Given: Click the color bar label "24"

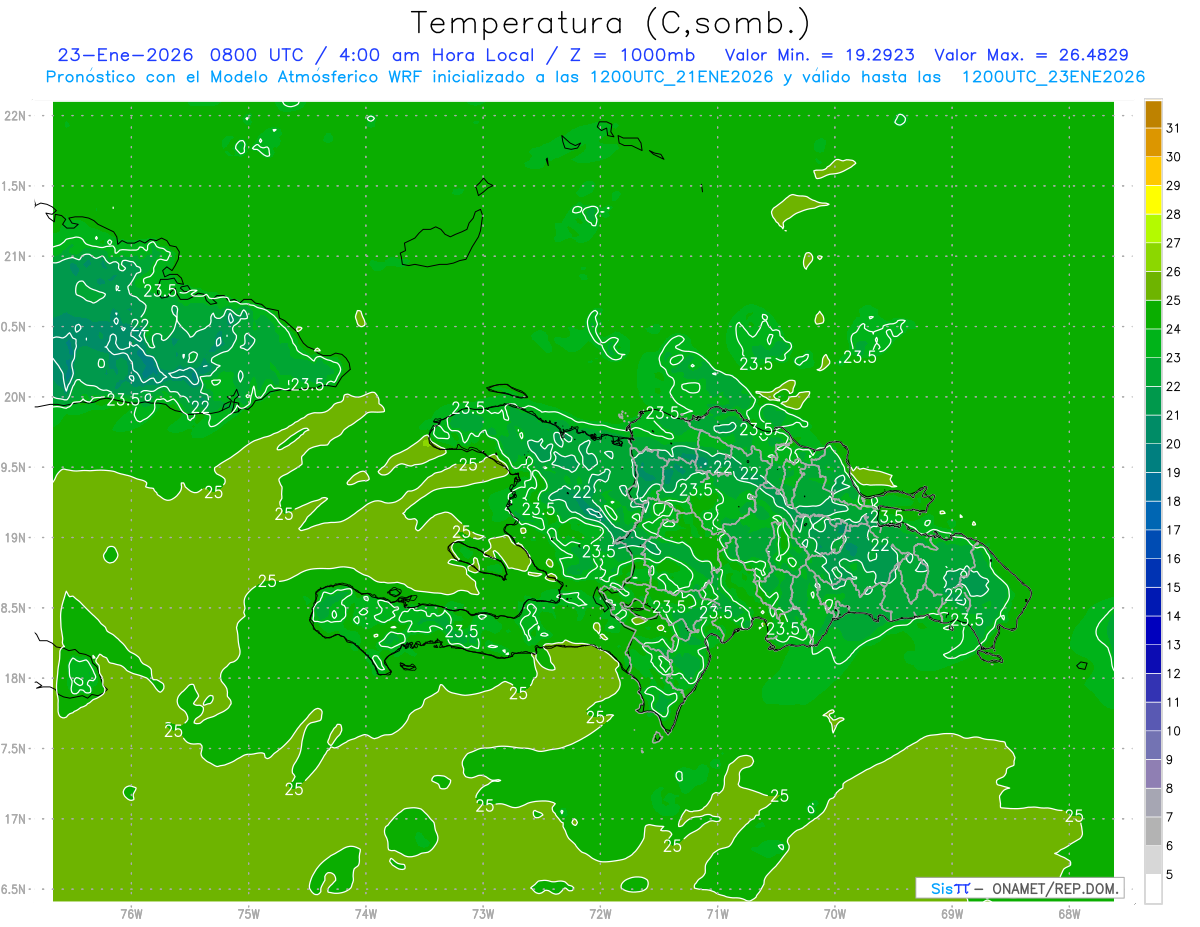Looking at the screenshot, I should coord(1174,329).
